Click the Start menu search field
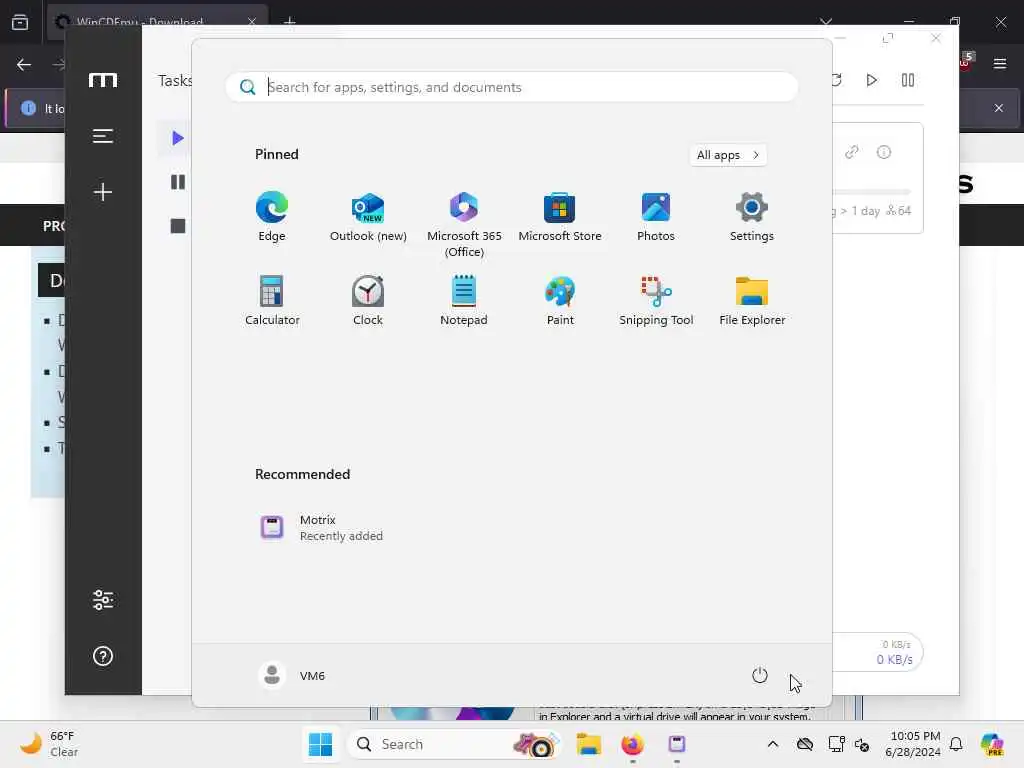This screenshot has height=768, width=1024. point(511,87)
